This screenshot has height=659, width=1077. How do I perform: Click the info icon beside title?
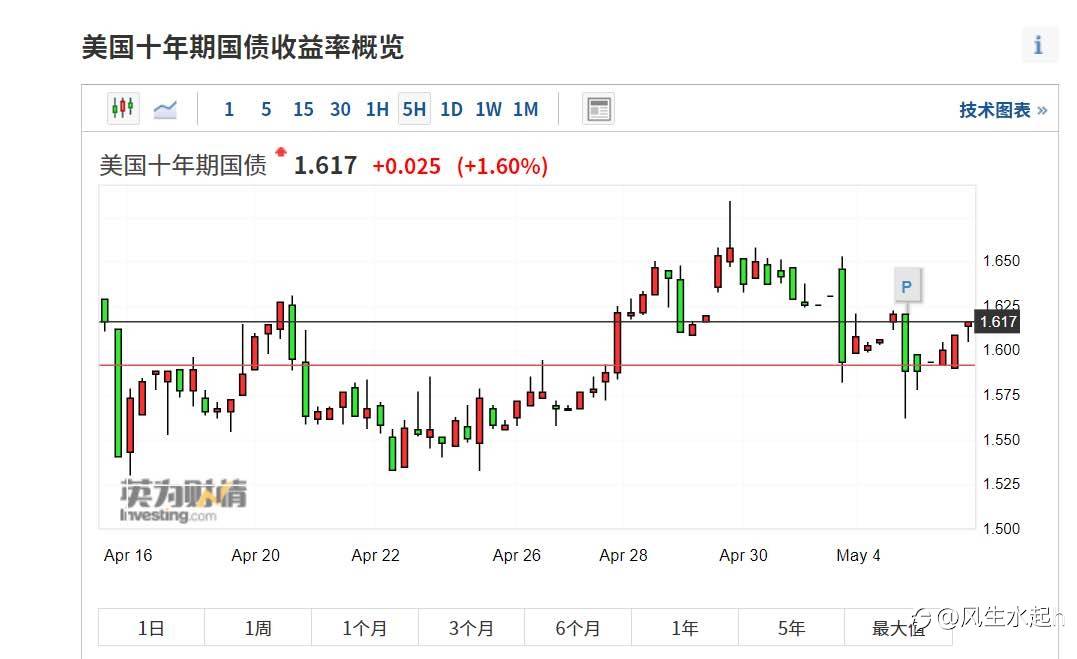pos(1038,45)
